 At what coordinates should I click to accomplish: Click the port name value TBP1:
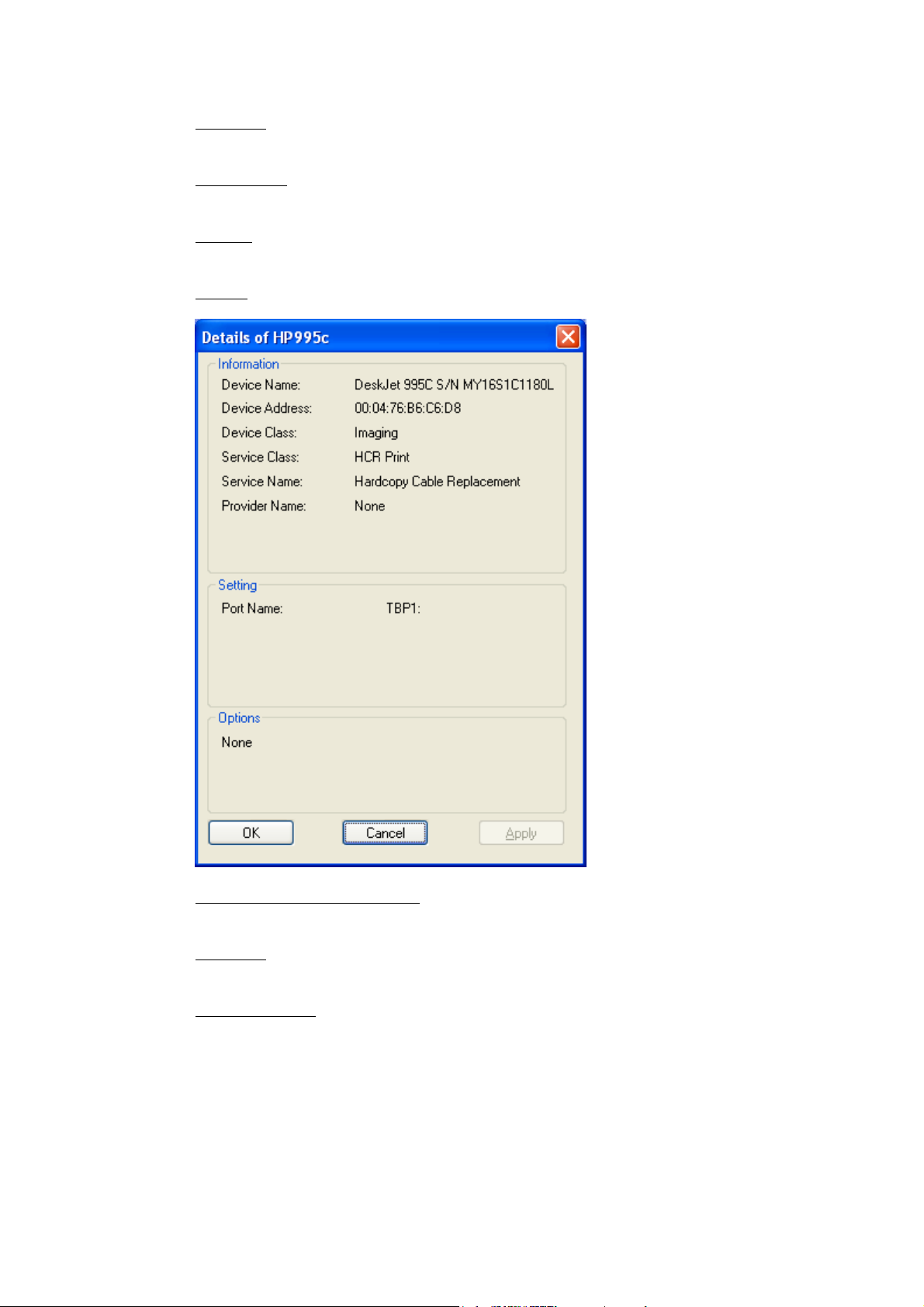click(403, 608)
